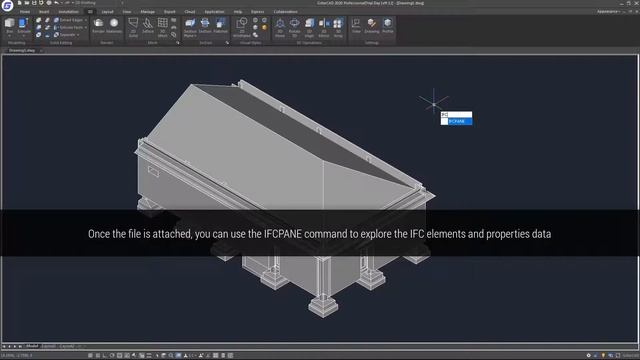Viewport: 640px width, 360px height.
Task: Switch to the Export ribbon tab
Action: coord(169,12)
